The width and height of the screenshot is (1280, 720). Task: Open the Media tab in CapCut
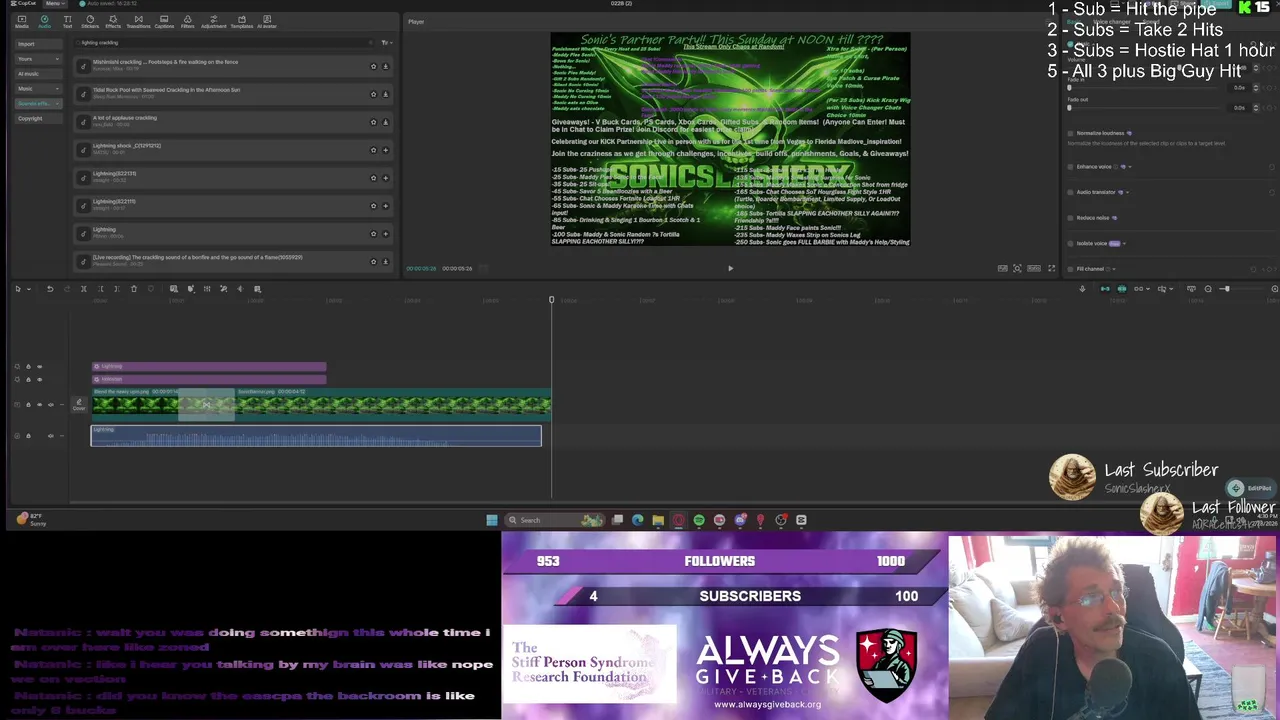click(x=21, y=21)
